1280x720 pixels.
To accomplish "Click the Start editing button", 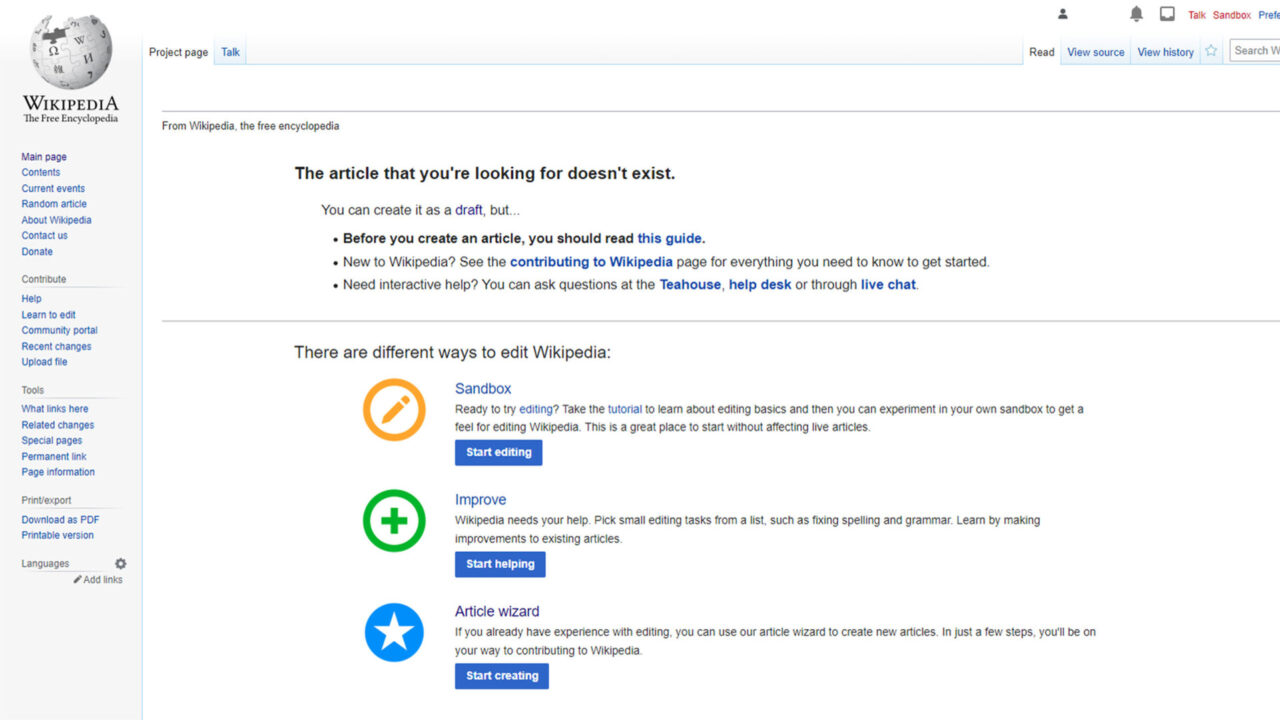I will click(498, 452).
